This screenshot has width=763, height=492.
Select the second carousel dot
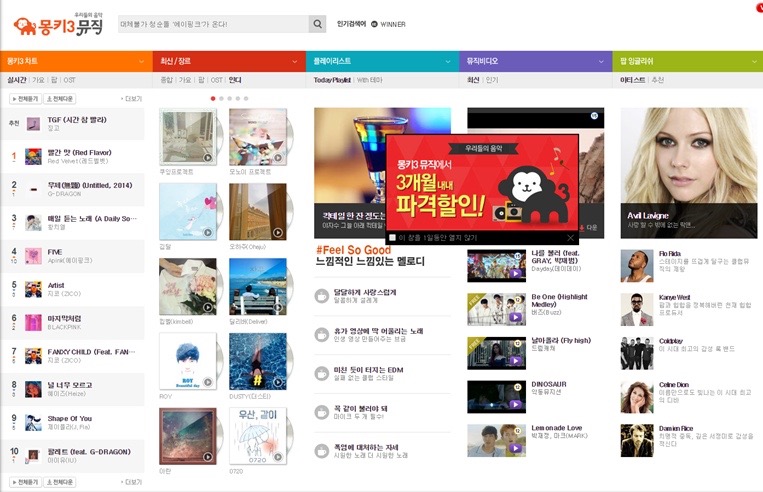(x=221, y=98)
